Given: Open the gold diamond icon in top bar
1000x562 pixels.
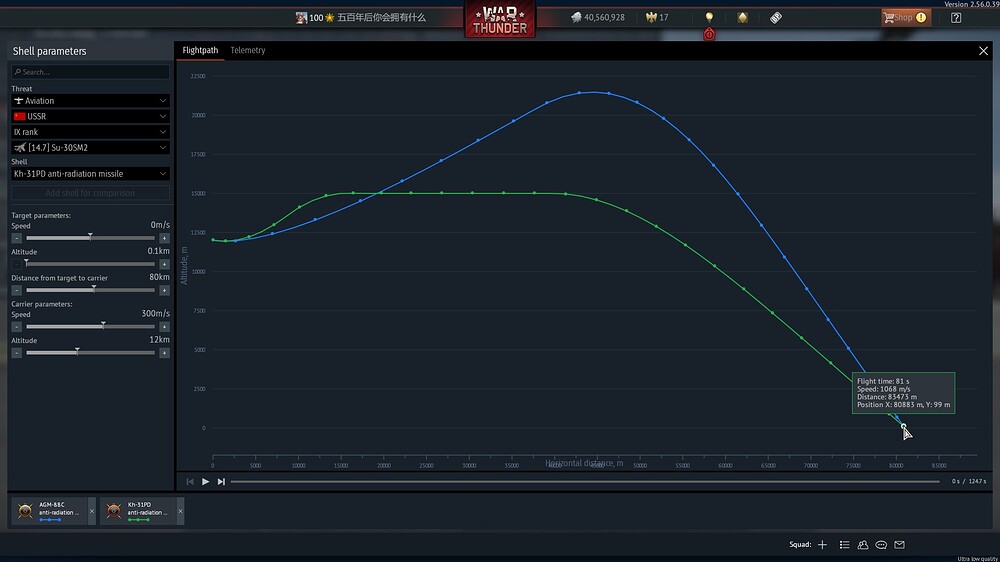Looking at the screenshot, I should click(742, 17).
